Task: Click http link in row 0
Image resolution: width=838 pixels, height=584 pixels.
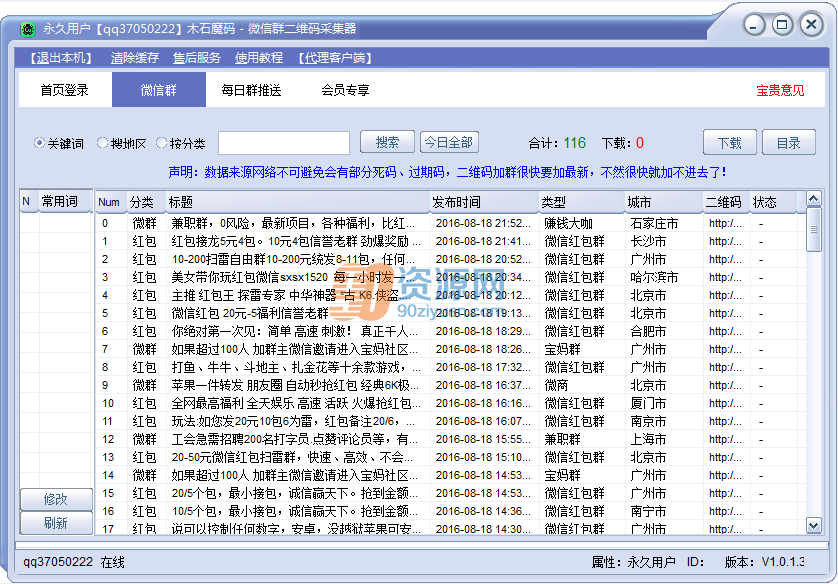Action: [x=725, y=223]
